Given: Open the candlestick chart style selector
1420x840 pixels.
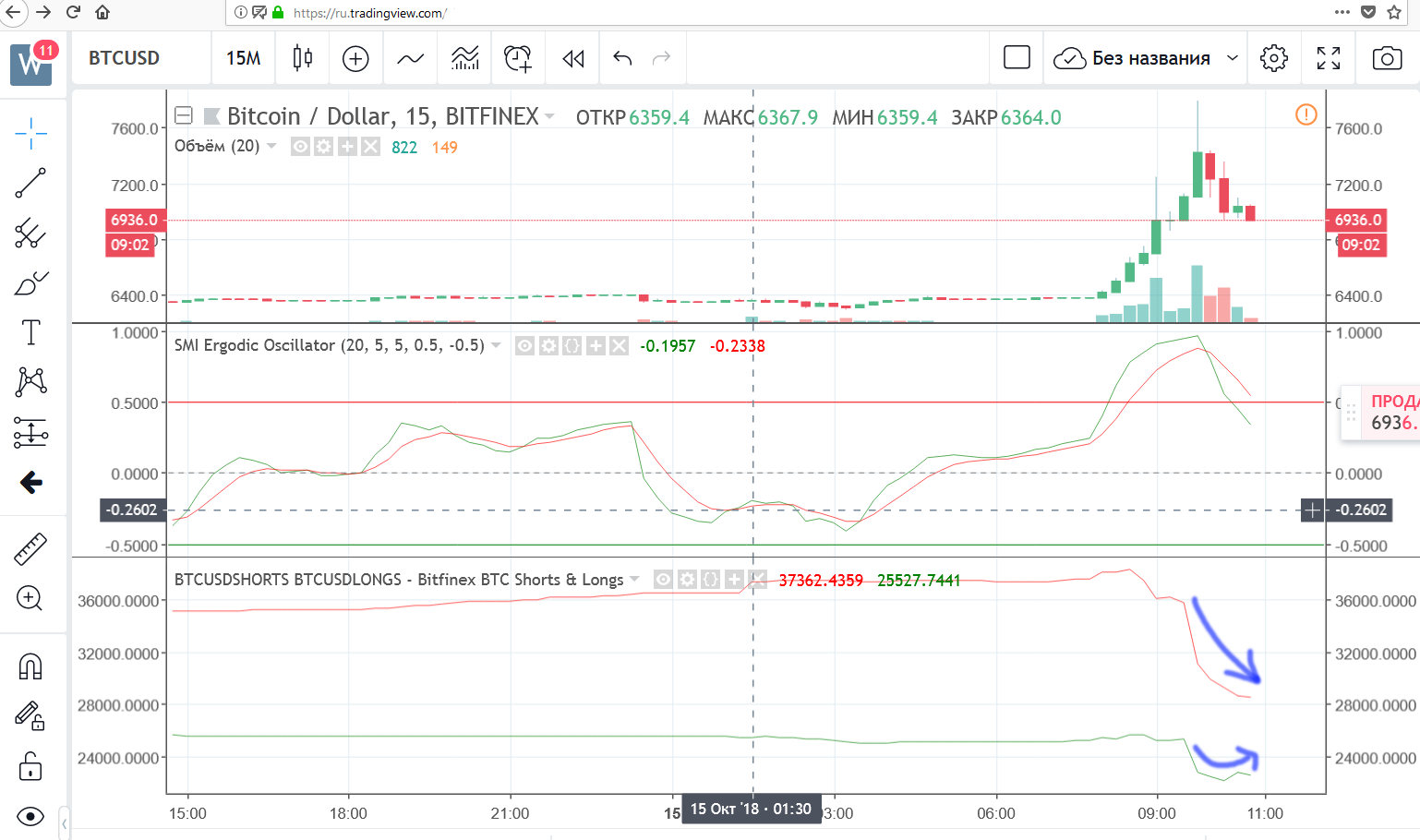Looking at the screenshot, I should 302,58.
